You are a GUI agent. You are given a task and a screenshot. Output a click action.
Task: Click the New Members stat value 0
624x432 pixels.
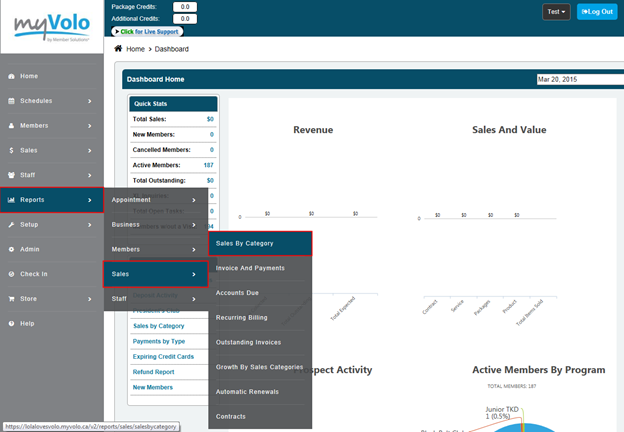tap(212, 134)
